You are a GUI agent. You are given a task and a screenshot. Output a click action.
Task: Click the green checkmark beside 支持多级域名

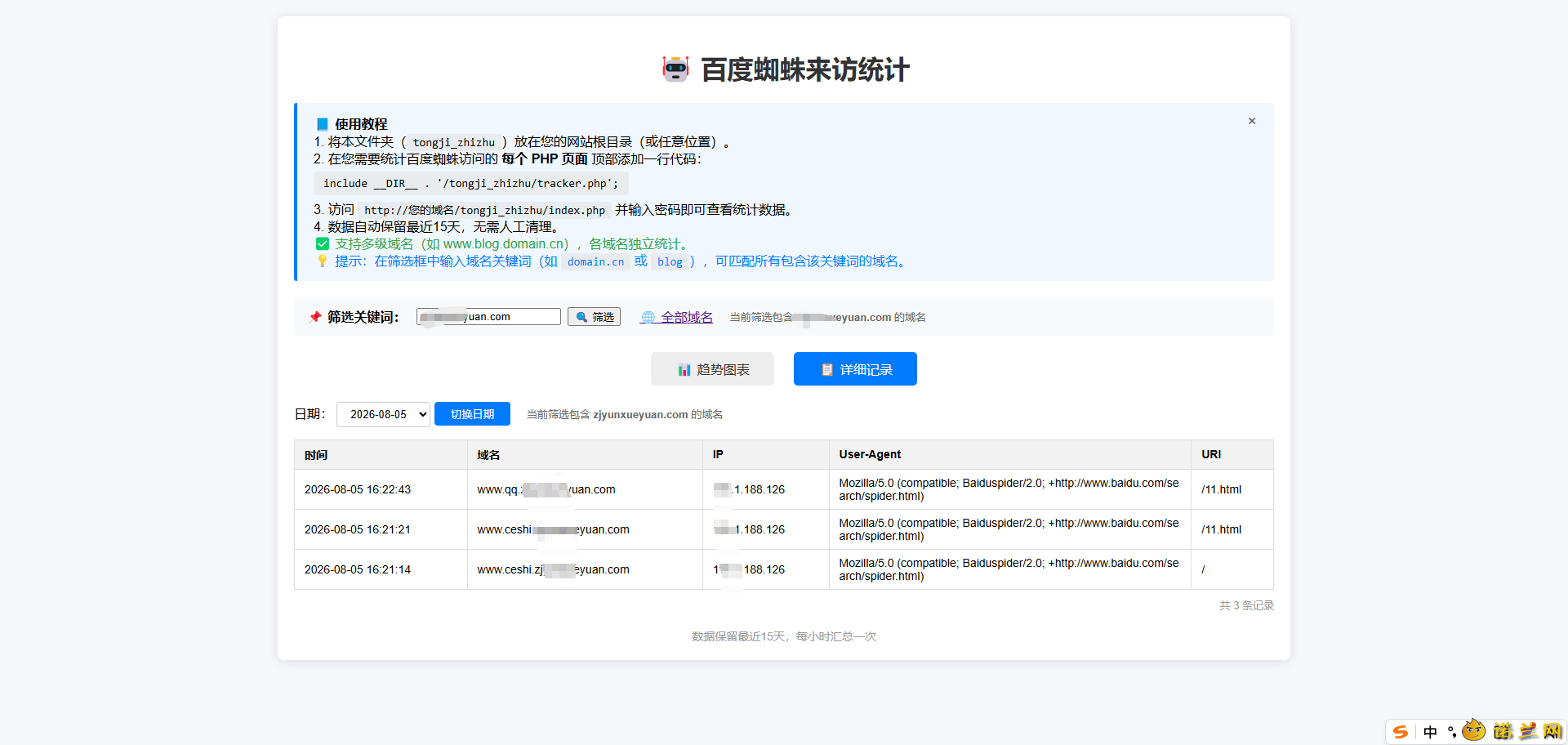coord(323,244)
